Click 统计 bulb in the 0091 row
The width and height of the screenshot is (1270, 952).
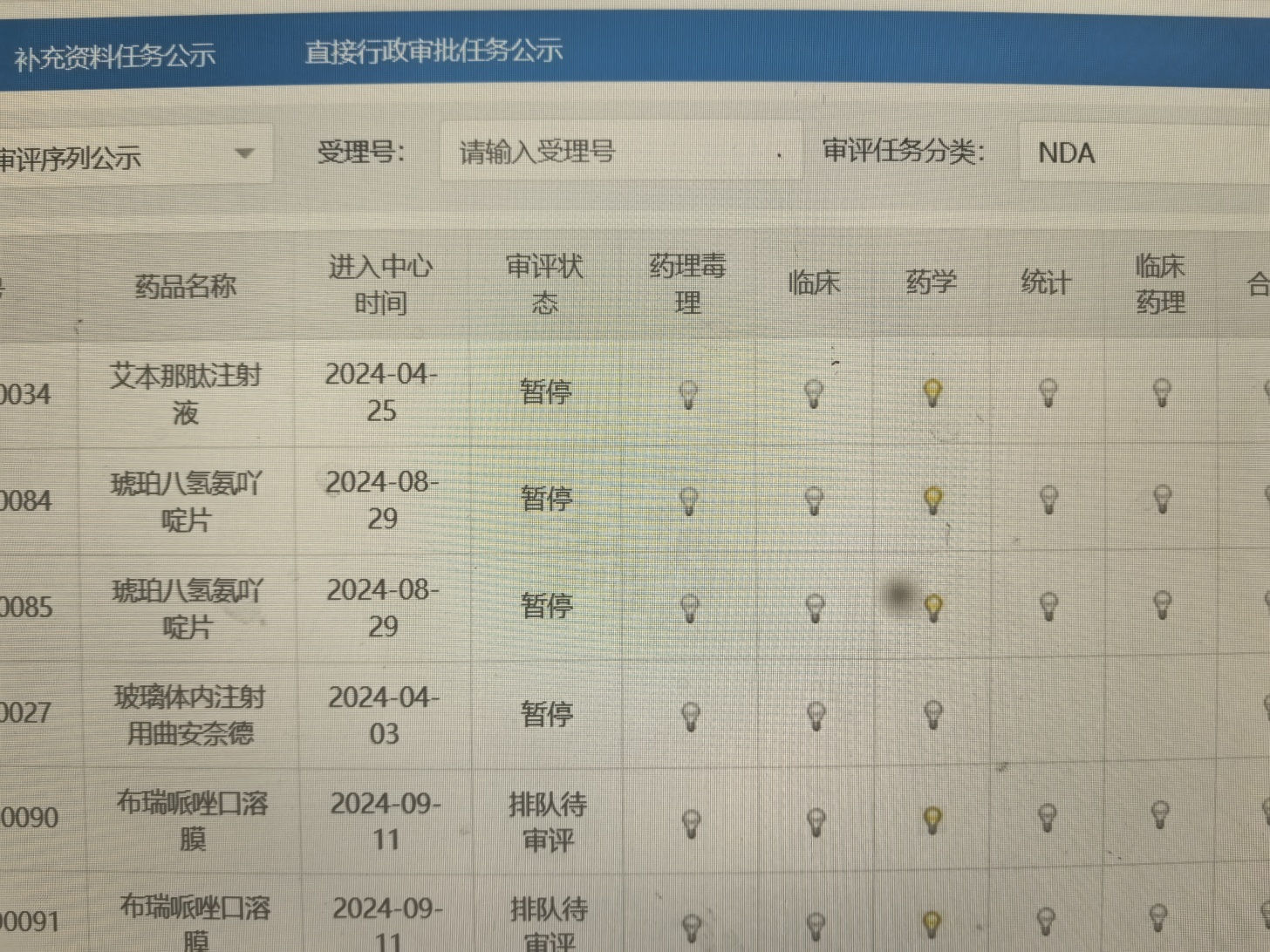click(1045, 921)
